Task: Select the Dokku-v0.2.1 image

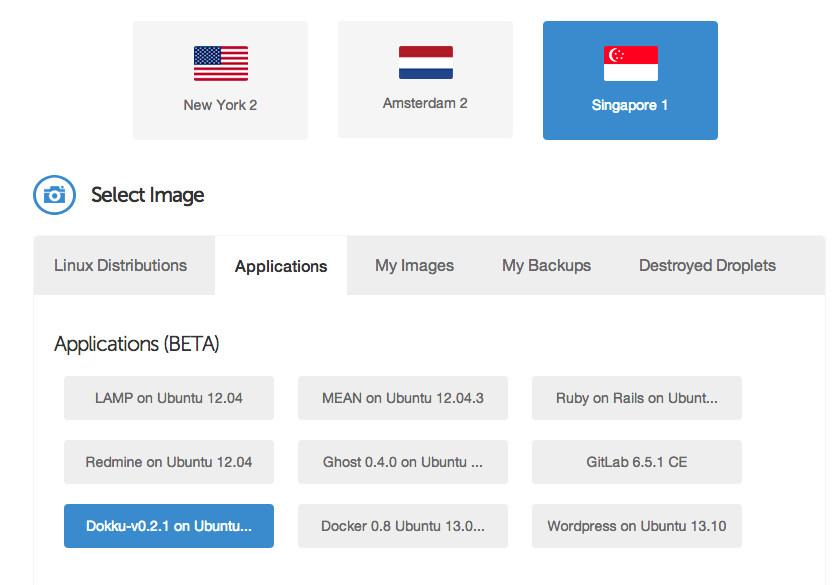Action: pyautogui.click(x=169, y=526)
